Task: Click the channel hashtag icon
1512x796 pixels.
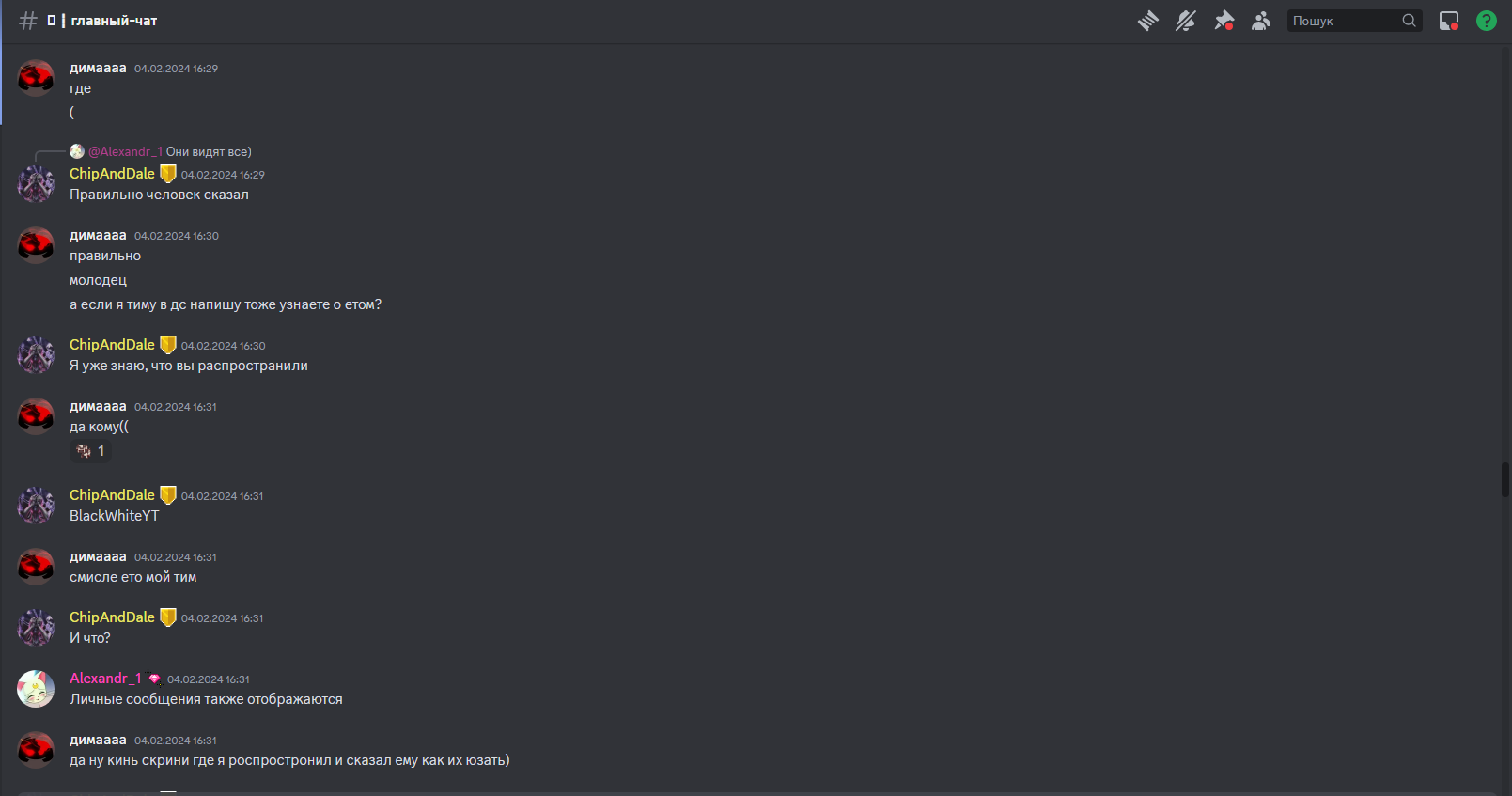Action: click(x=28, y=21)
